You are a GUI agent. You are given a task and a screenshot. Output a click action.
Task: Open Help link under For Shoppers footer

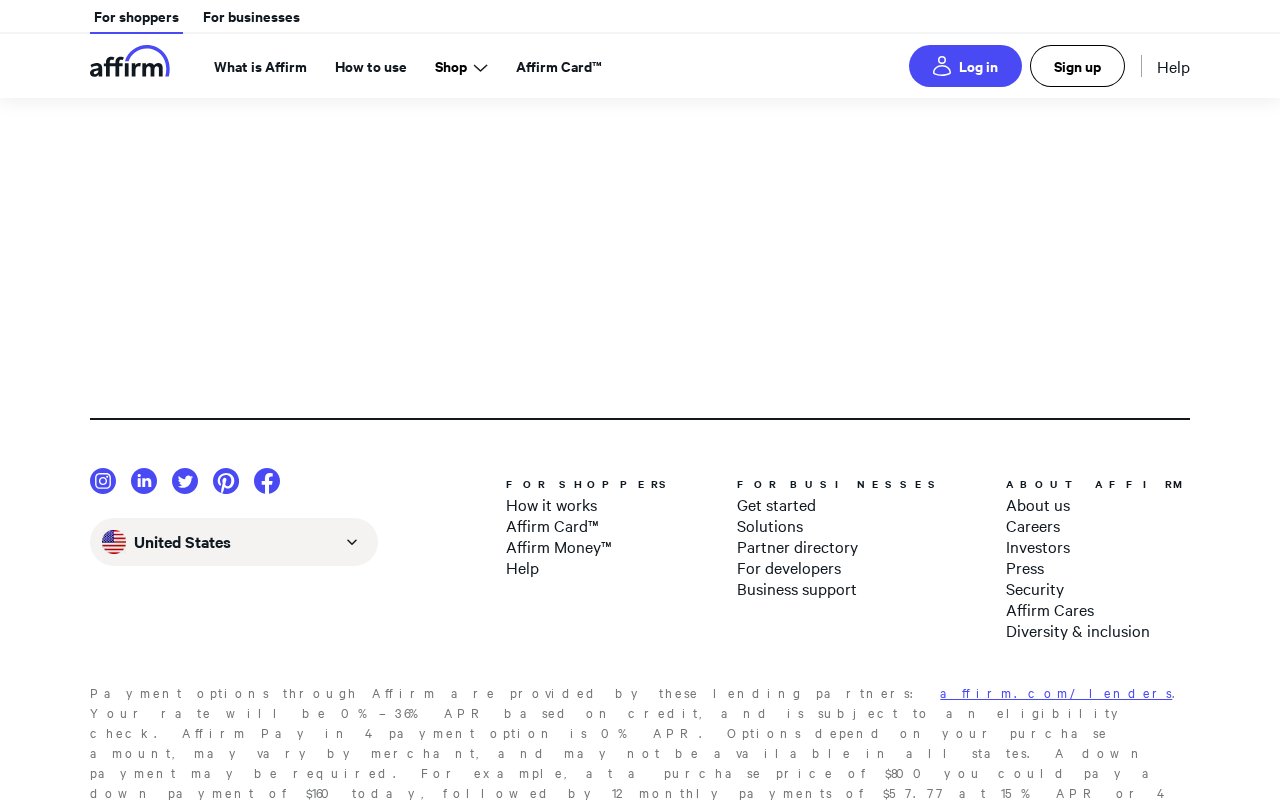522,568
